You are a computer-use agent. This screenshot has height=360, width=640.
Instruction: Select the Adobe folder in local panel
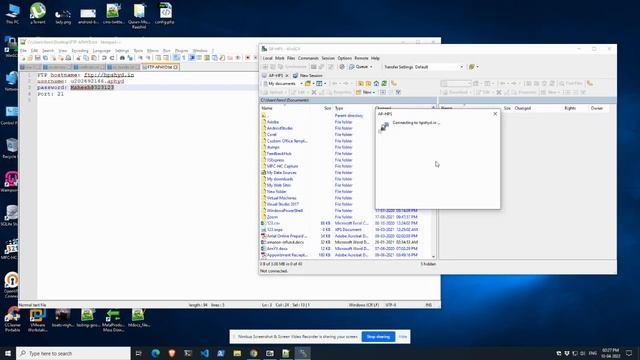(273, 122)
